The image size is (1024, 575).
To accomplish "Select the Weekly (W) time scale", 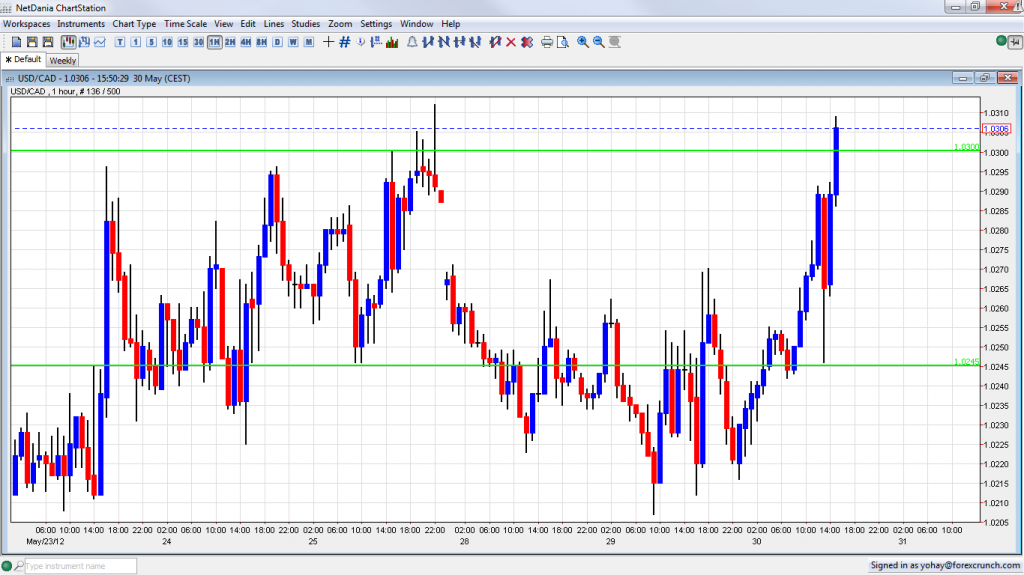I will pos(293,42).
